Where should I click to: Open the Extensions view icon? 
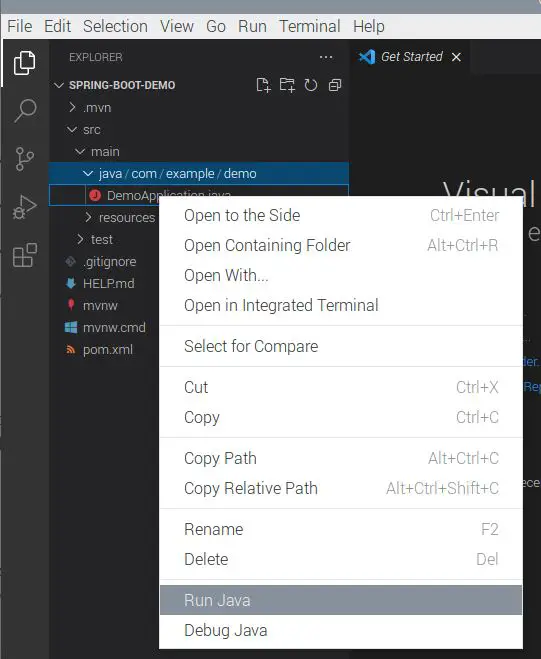click(x=24, y=255)
